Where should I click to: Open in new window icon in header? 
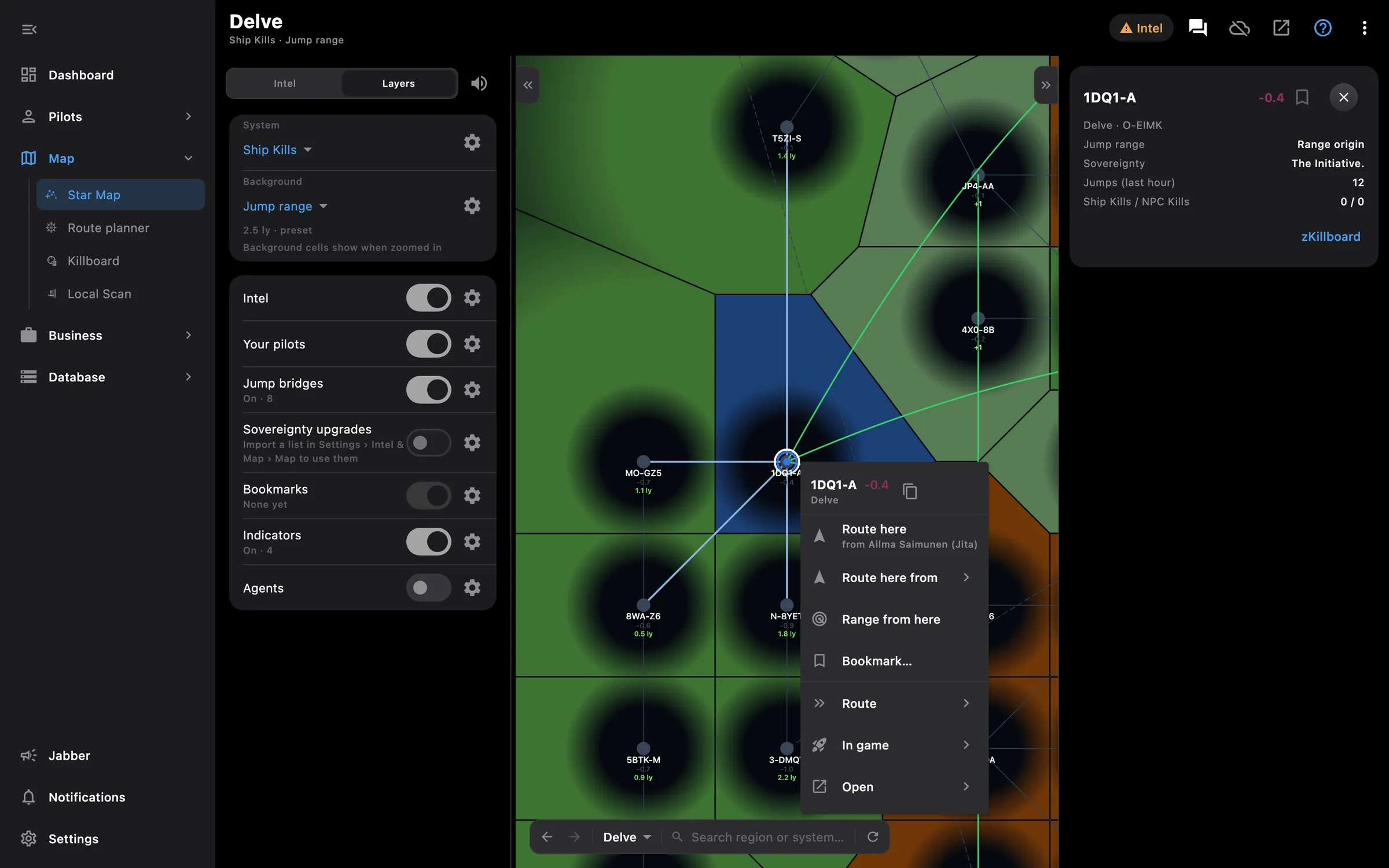tap(1281, 28)
